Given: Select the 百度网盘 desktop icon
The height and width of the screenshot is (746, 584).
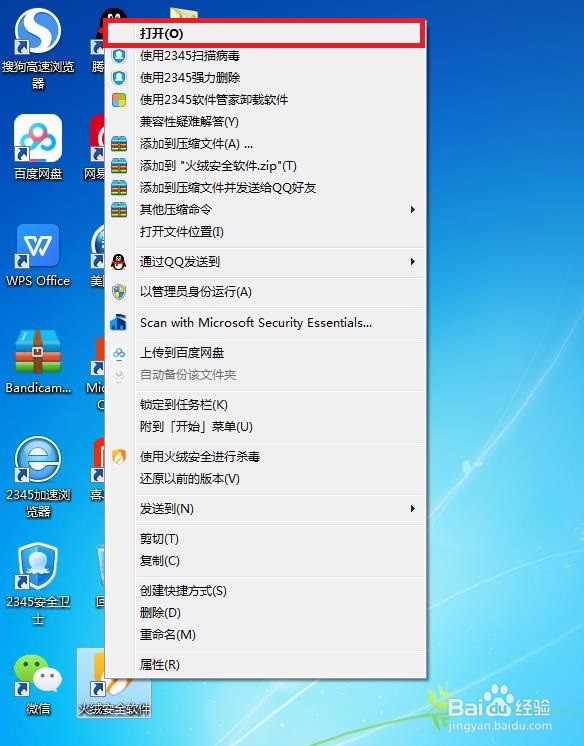Looking at the screenshot, I should [38, 147].
